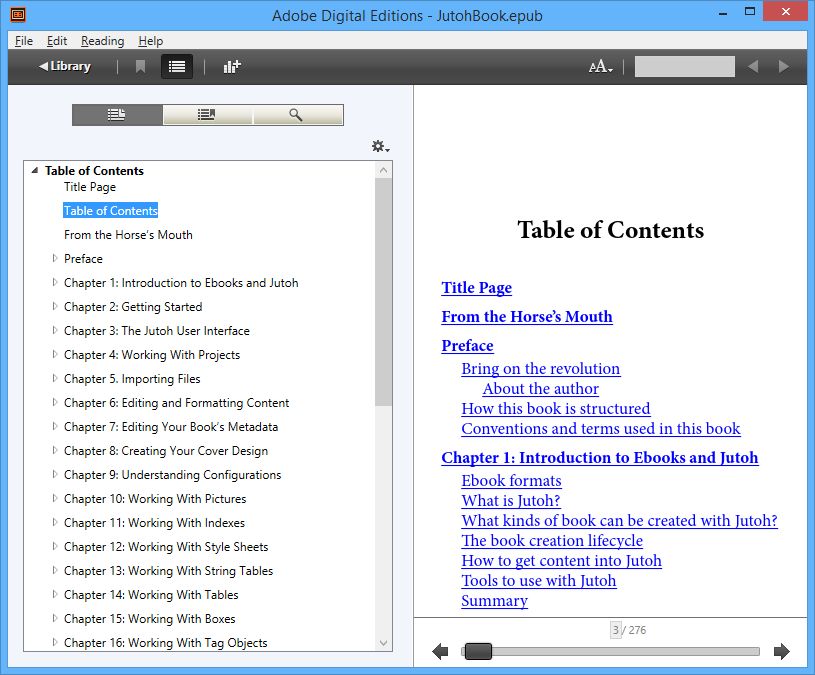Screen dimensions: 815x675
Task: Open the Edit menu
Action: (57, 41)
